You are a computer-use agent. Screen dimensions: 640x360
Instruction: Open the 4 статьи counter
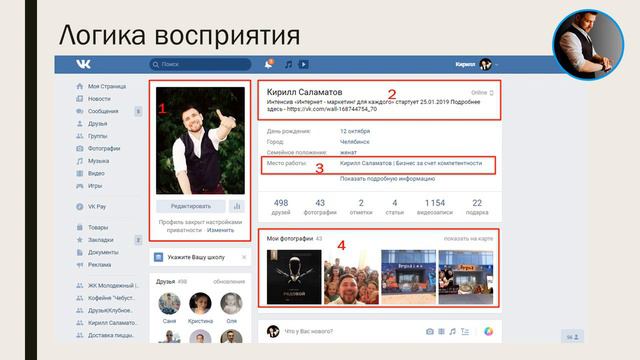[395, 207]
